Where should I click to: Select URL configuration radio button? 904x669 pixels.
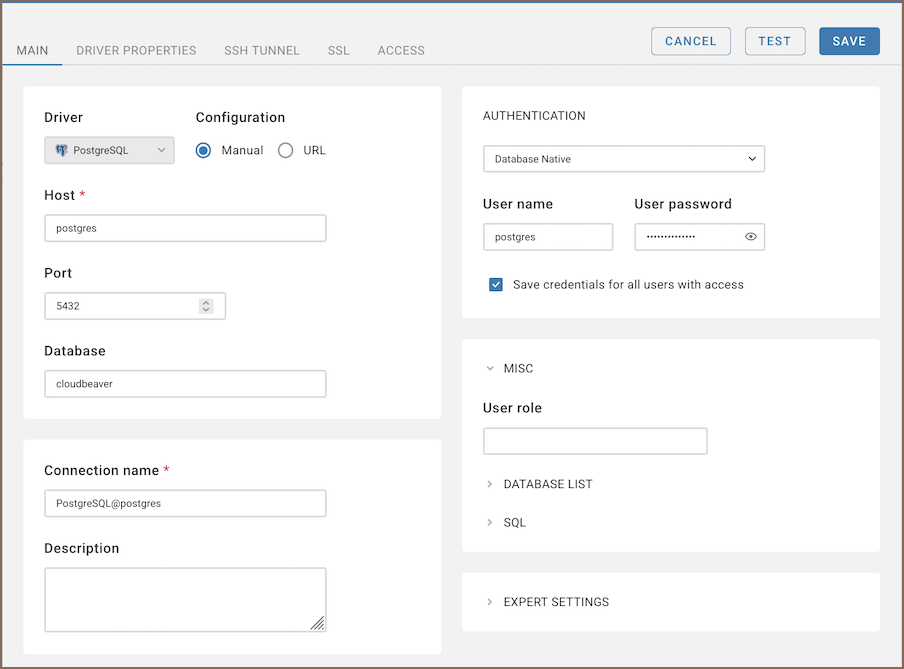point(286,150)
